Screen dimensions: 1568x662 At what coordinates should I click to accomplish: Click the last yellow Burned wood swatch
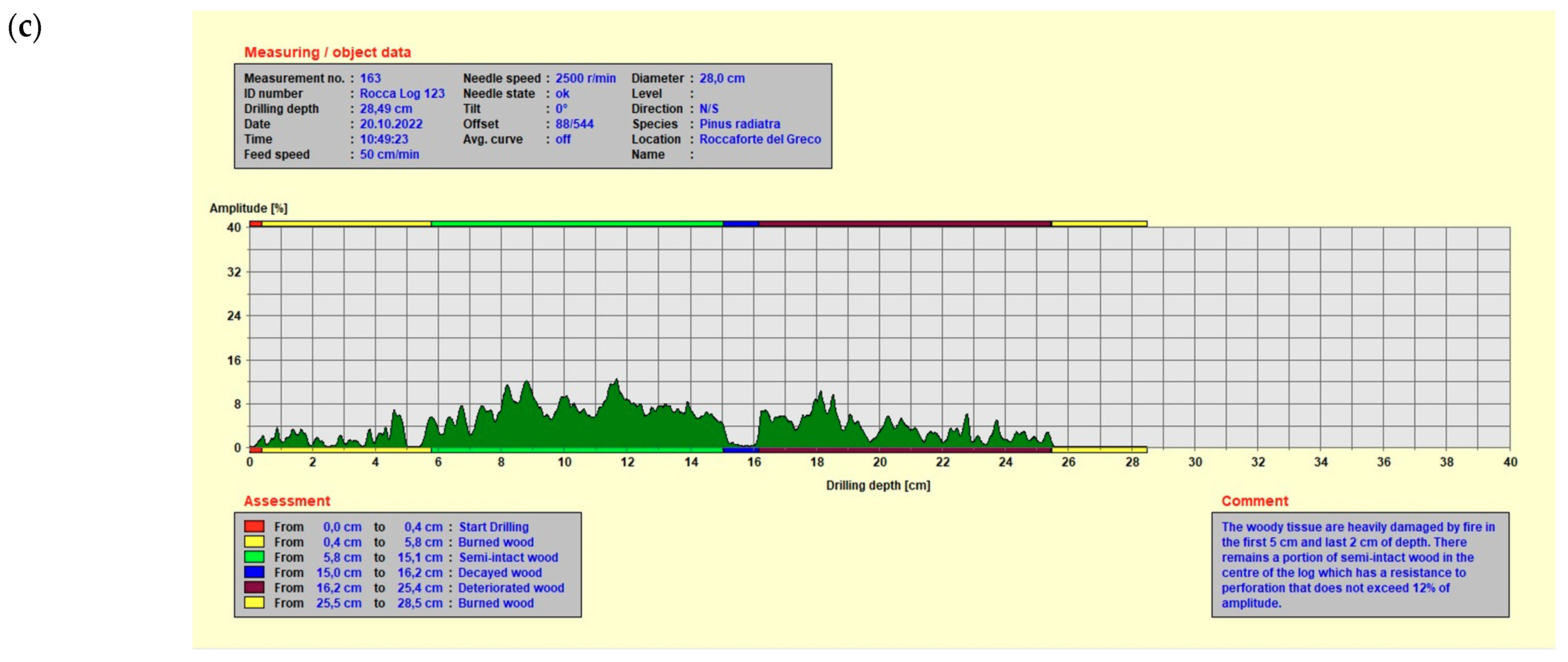(x=254, y=602)
